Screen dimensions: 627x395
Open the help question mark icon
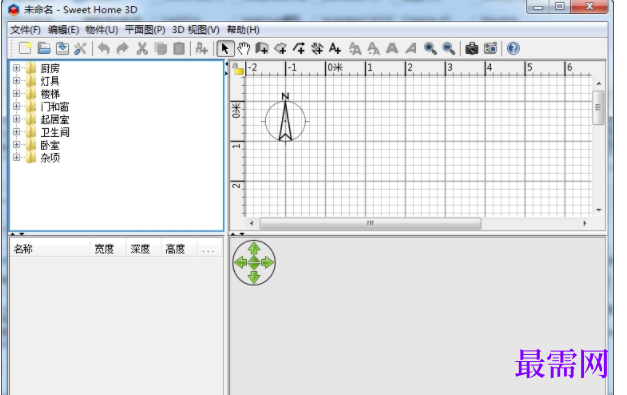pyautogui.click(x=513, y=49)
